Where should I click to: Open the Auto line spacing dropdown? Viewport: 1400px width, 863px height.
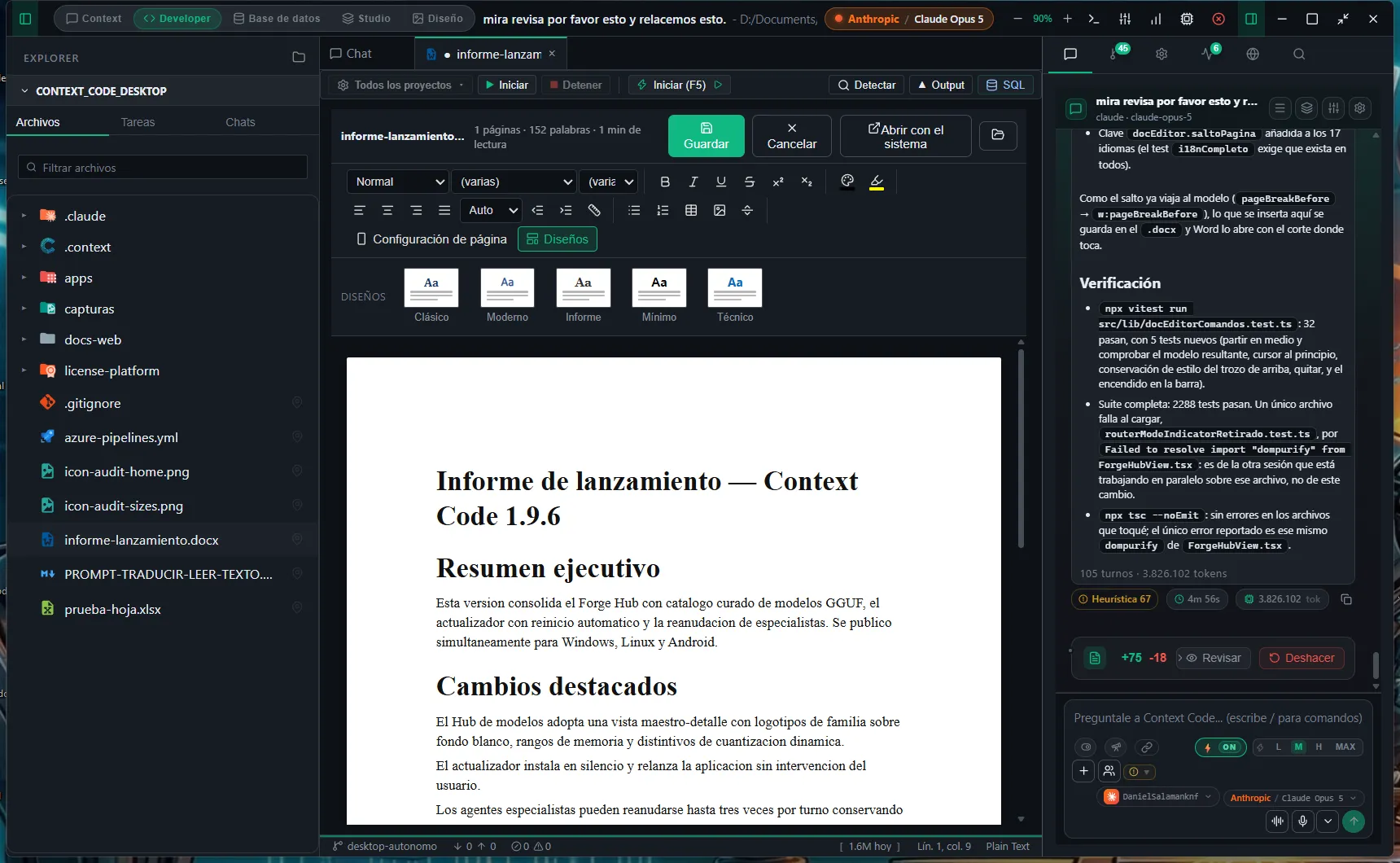[x=491, y=210]
